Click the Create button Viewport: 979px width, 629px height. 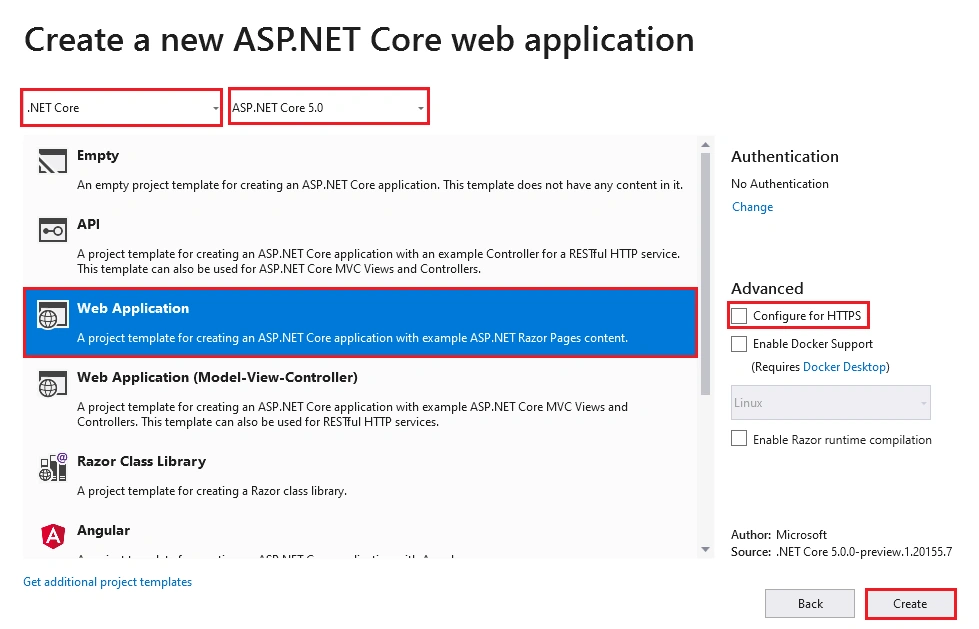pos(910,603)
